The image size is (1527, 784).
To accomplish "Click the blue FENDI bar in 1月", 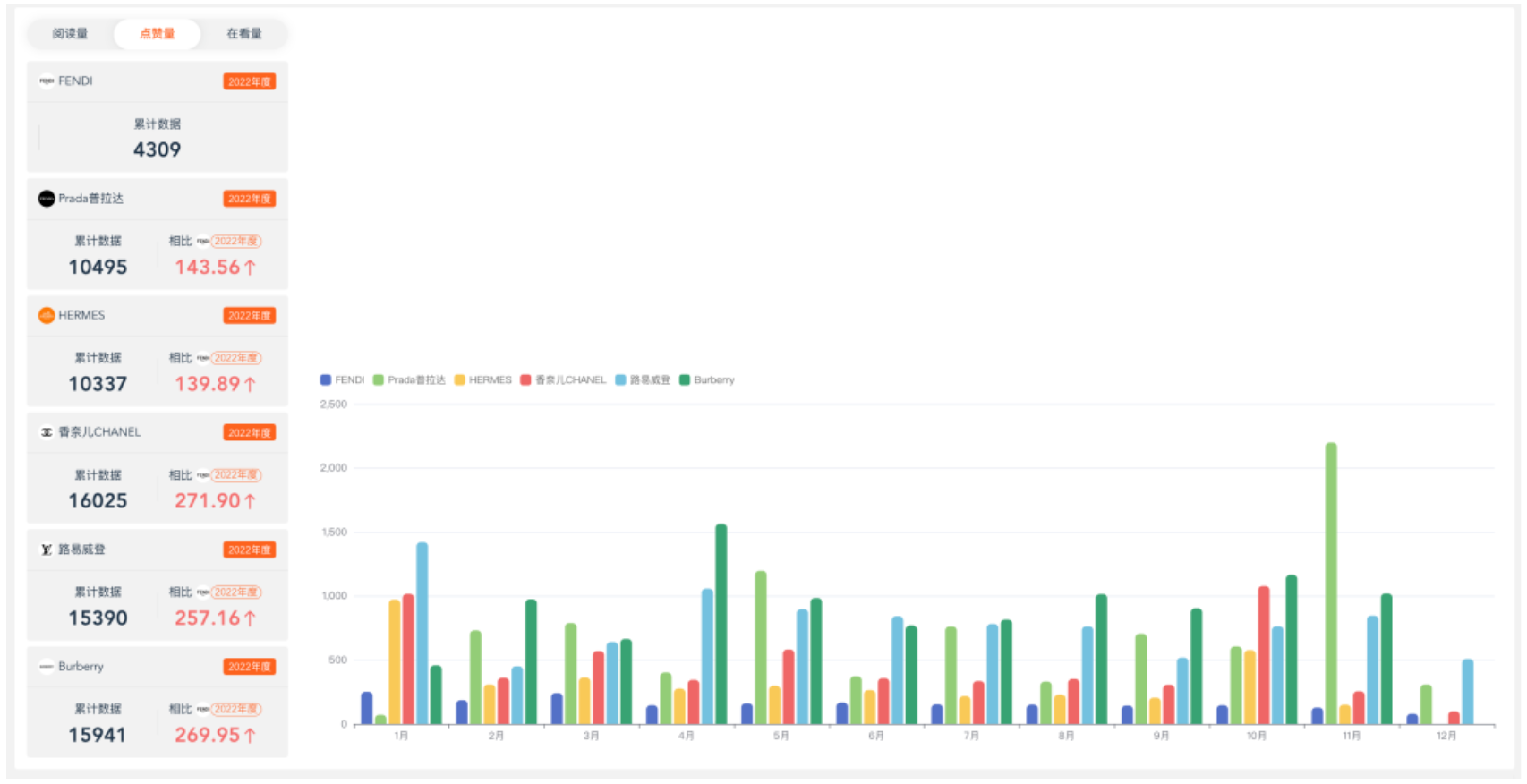I will click(x=367, y=708).
